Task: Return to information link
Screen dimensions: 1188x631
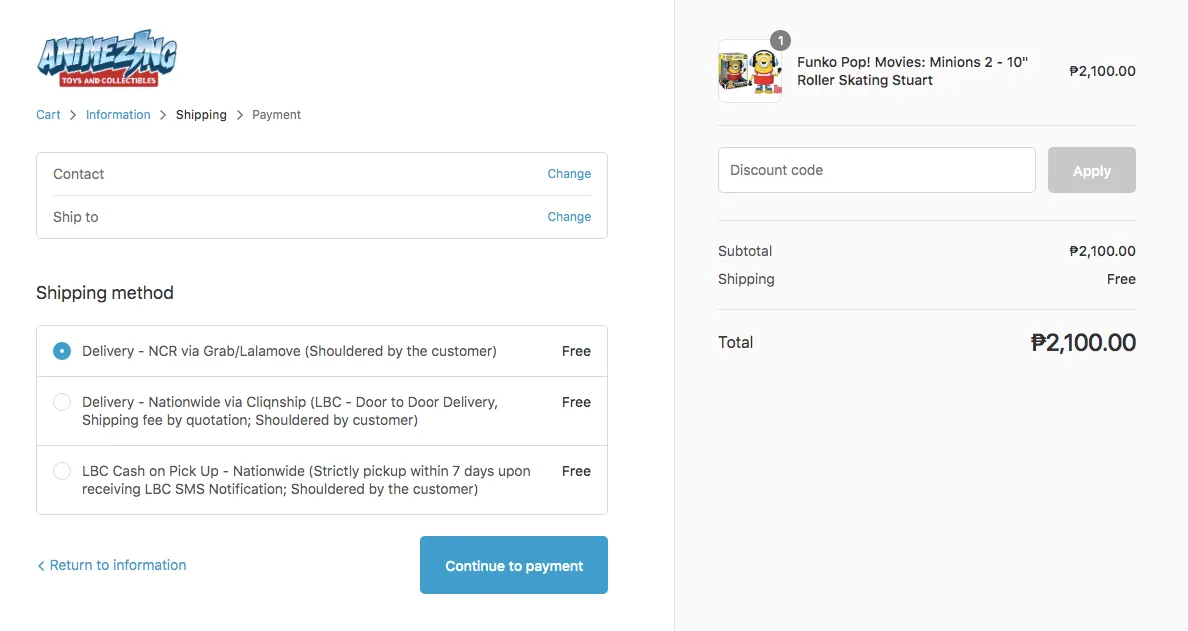Action: click(x=118, y=565)
